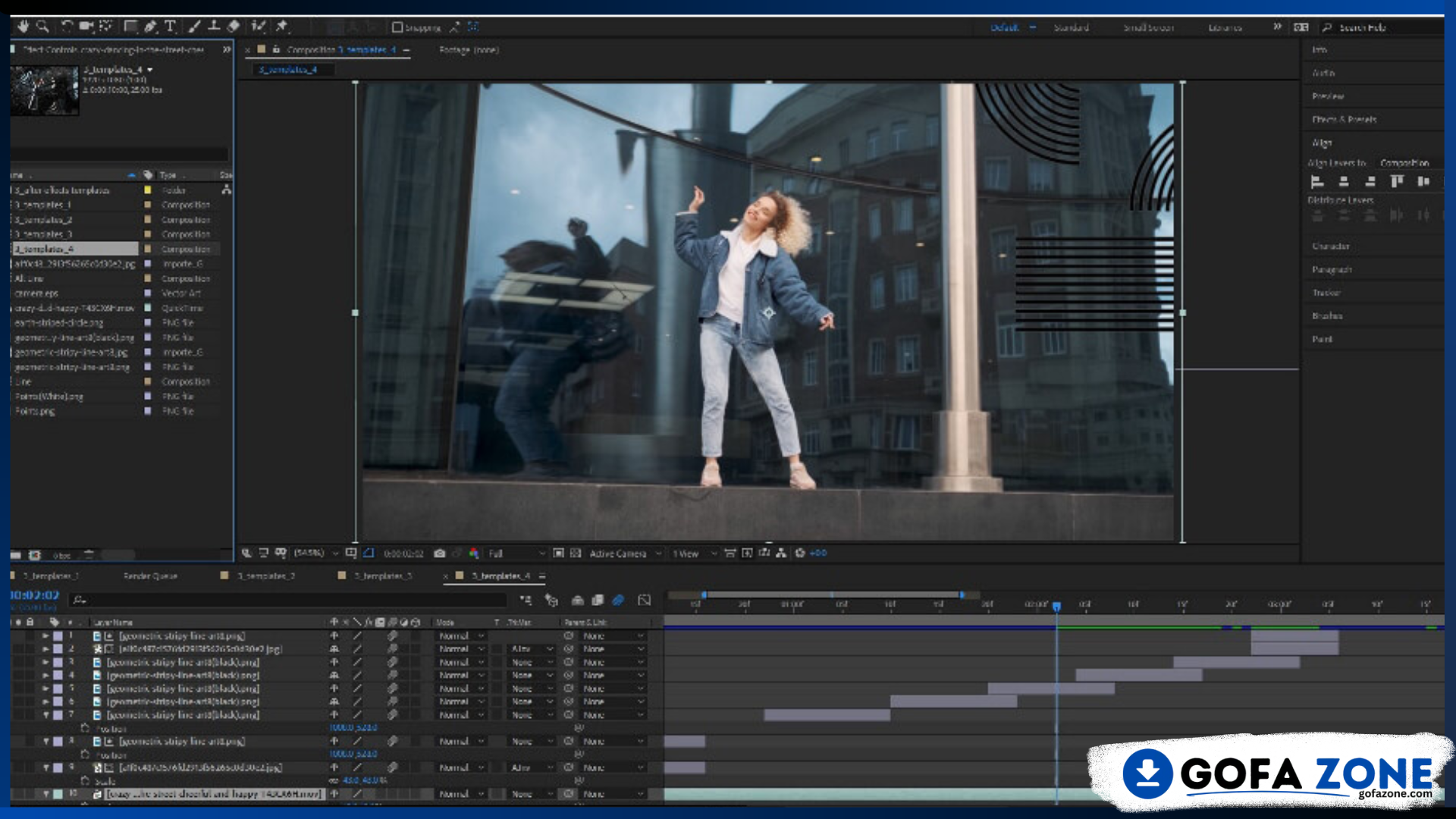Switch to the 3_templates_2 timeline tab
This screenshot has height=819, width=1456.
[265, 576]
